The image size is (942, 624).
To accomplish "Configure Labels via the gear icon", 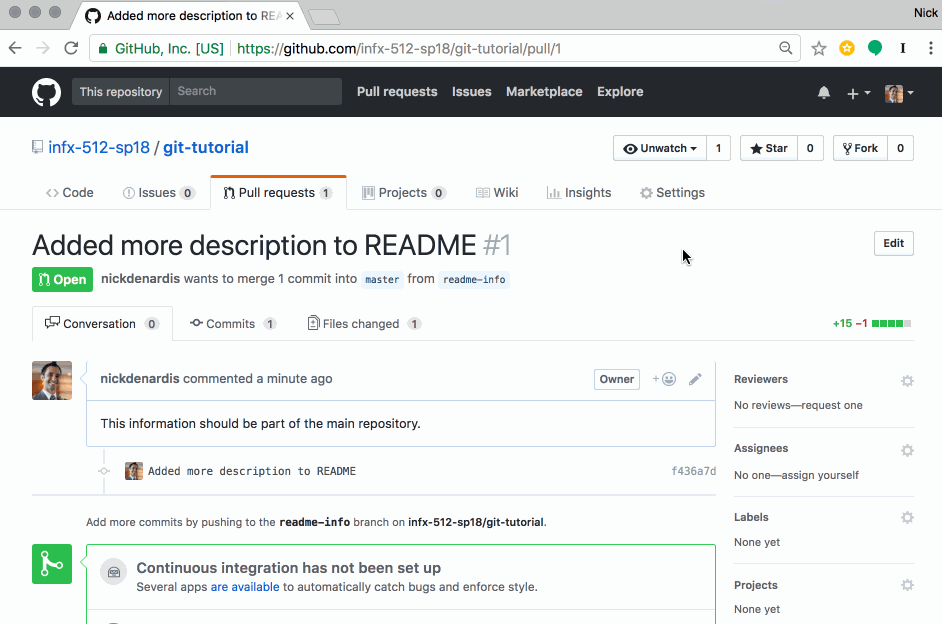I will tap(907, 517).
